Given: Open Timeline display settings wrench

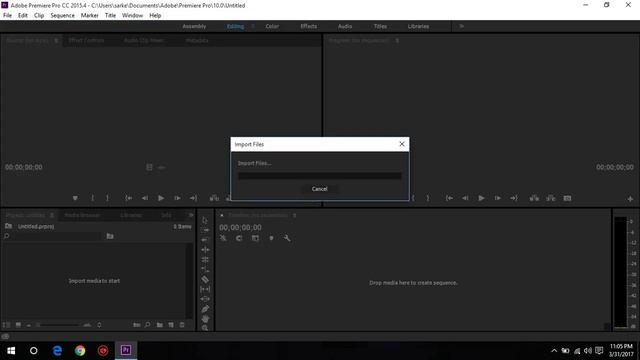Looking at the screenshot, I should (287, 238).
